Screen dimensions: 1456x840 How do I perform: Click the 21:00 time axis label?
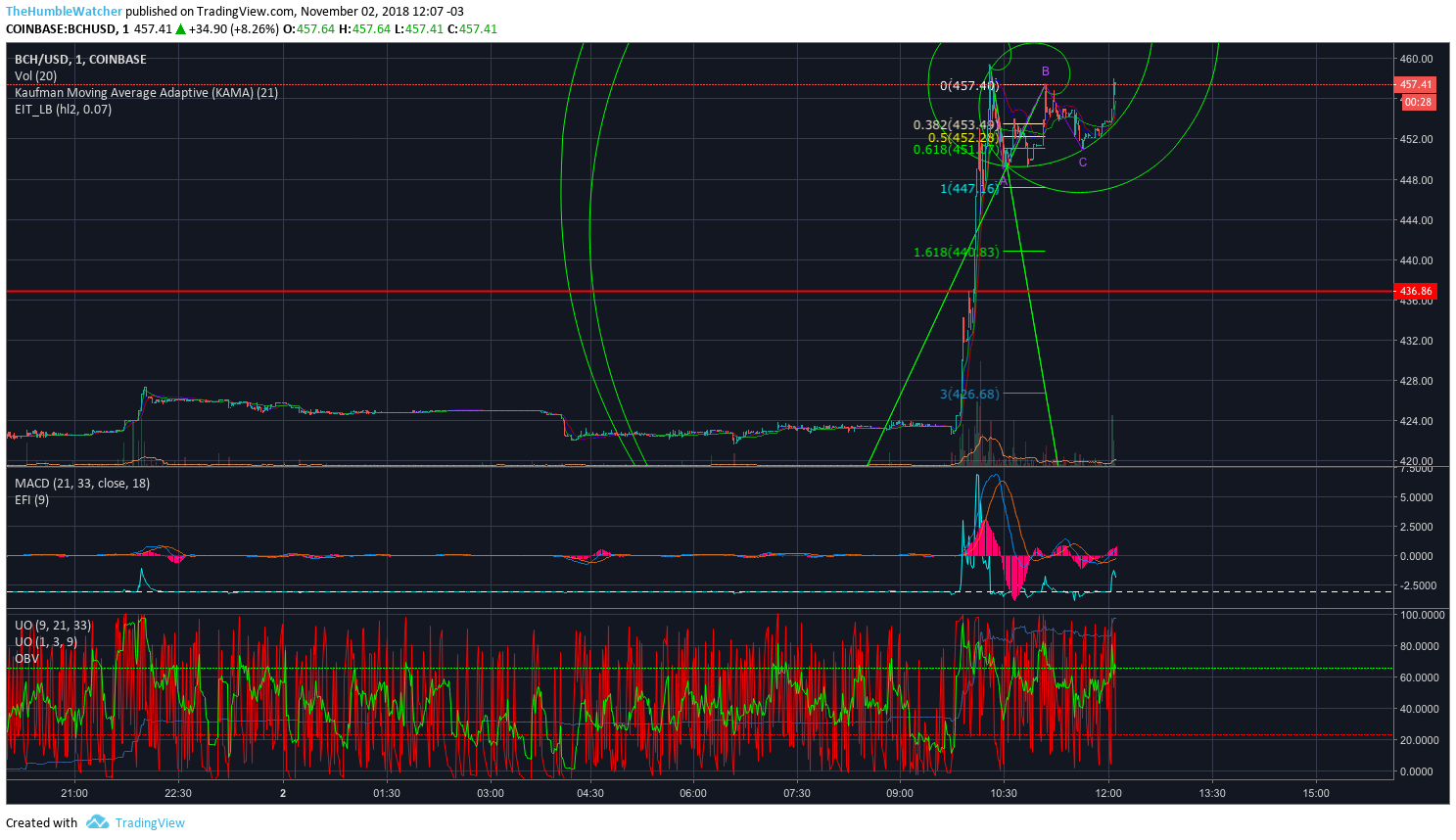tap(74, 793)
